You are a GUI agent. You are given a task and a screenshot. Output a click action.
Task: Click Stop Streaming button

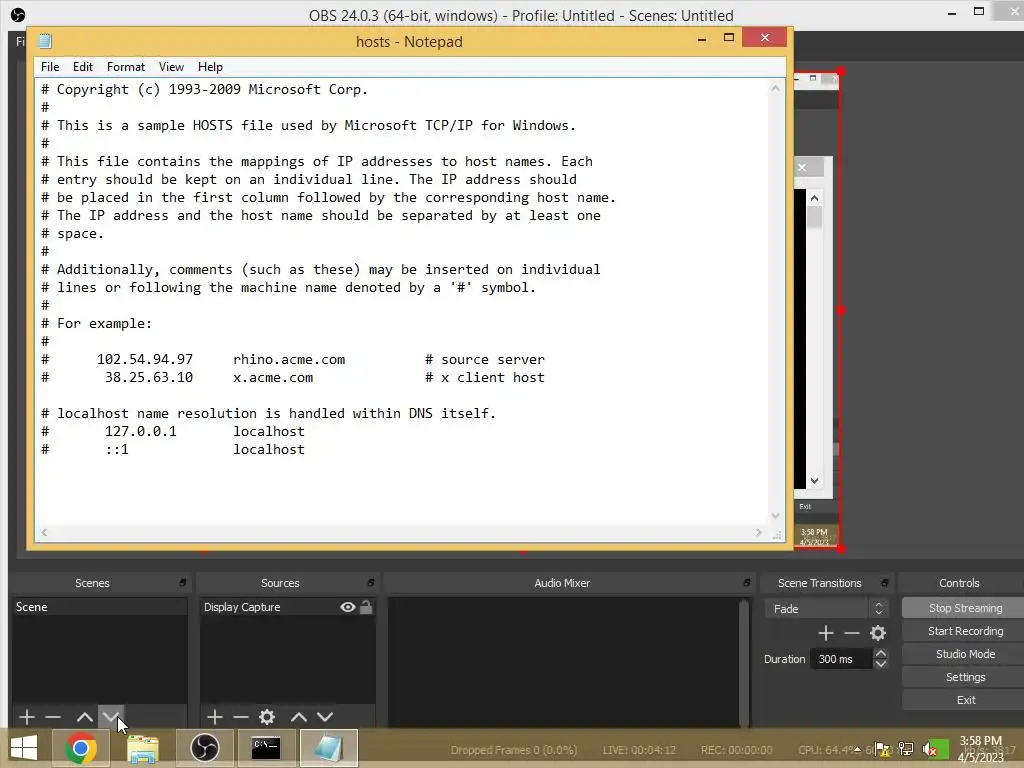click(965, 608)
